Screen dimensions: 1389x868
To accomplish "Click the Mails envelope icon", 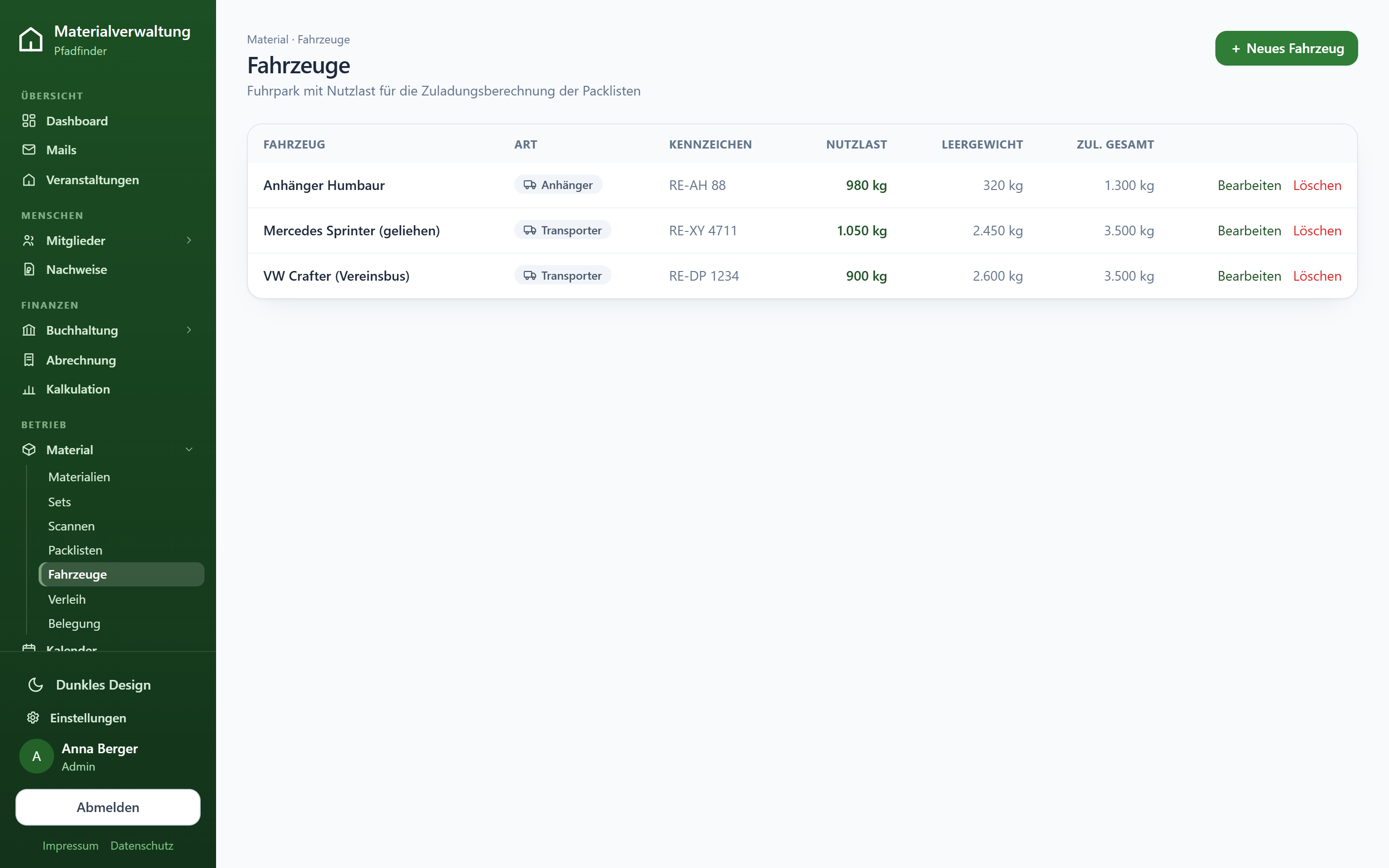I will pyautogui.click(x=29, y=149).
